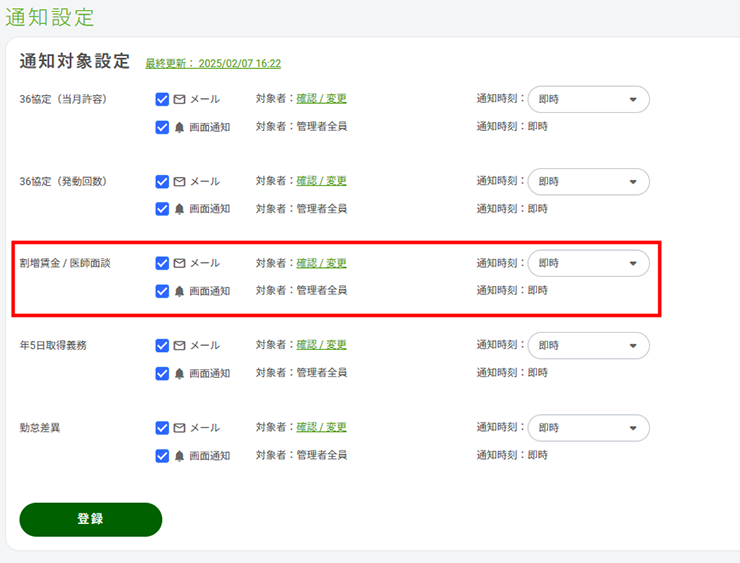740x563 pixels.
Task: Toggle 画面通知 checkbox for 36協定（発動回数）
Action: [x=162, y=209]
